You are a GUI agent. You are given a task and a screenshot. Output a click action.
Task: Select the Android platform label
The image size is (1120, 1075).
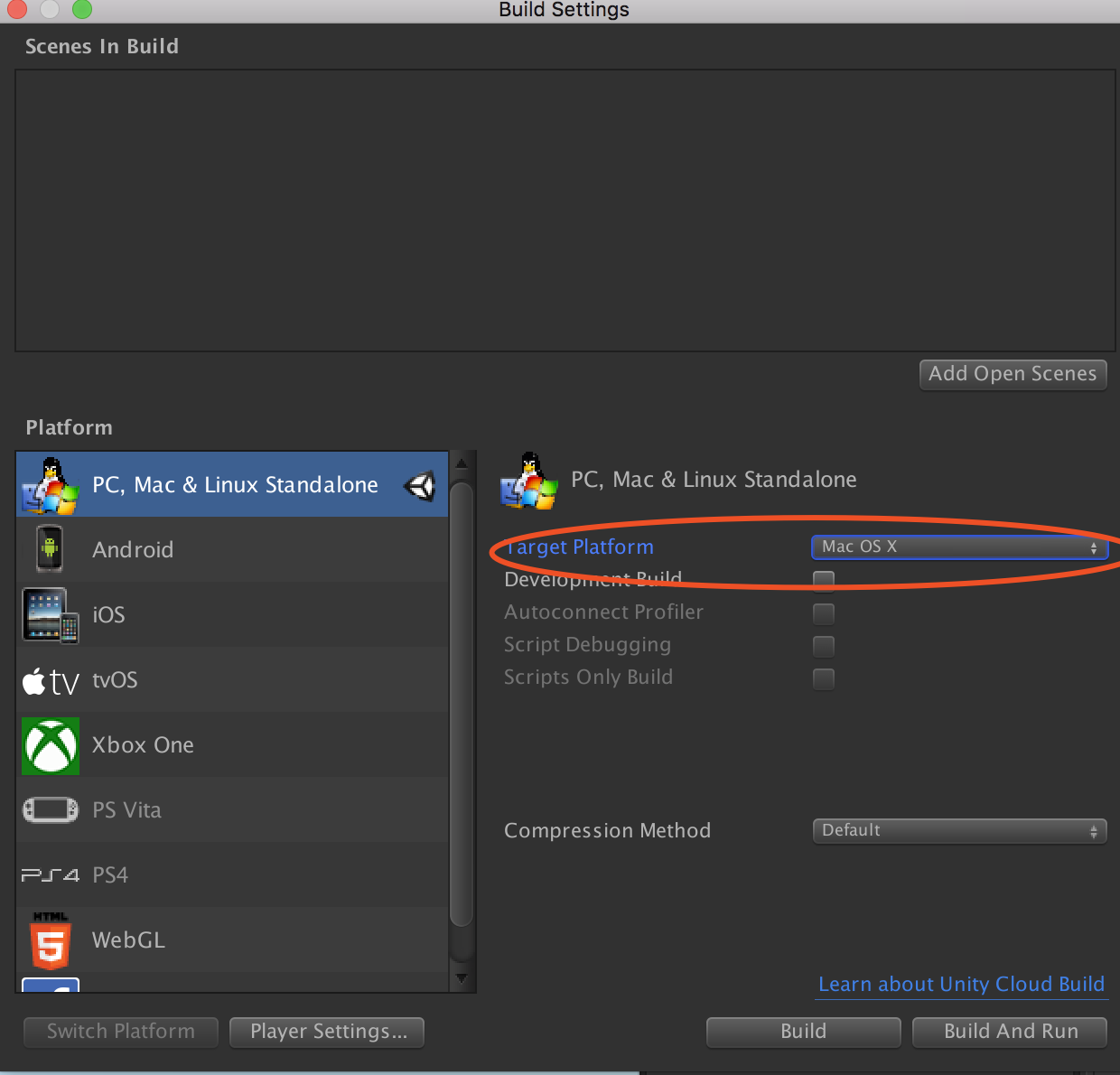click(133, 549)
